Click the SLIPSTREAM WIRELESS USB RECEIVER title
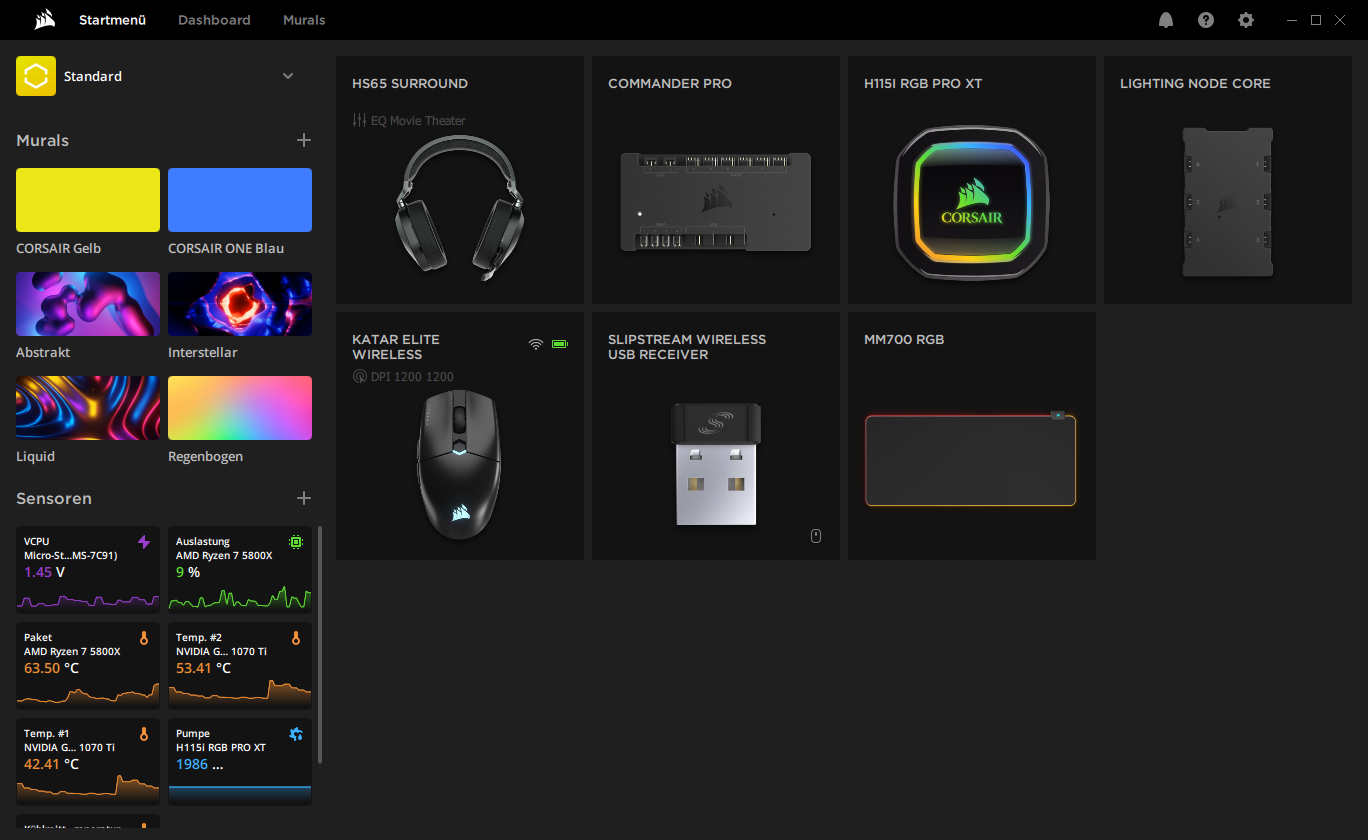This screenshot has height=840, width=1368. pyautogui.click(x=687, y=347)
